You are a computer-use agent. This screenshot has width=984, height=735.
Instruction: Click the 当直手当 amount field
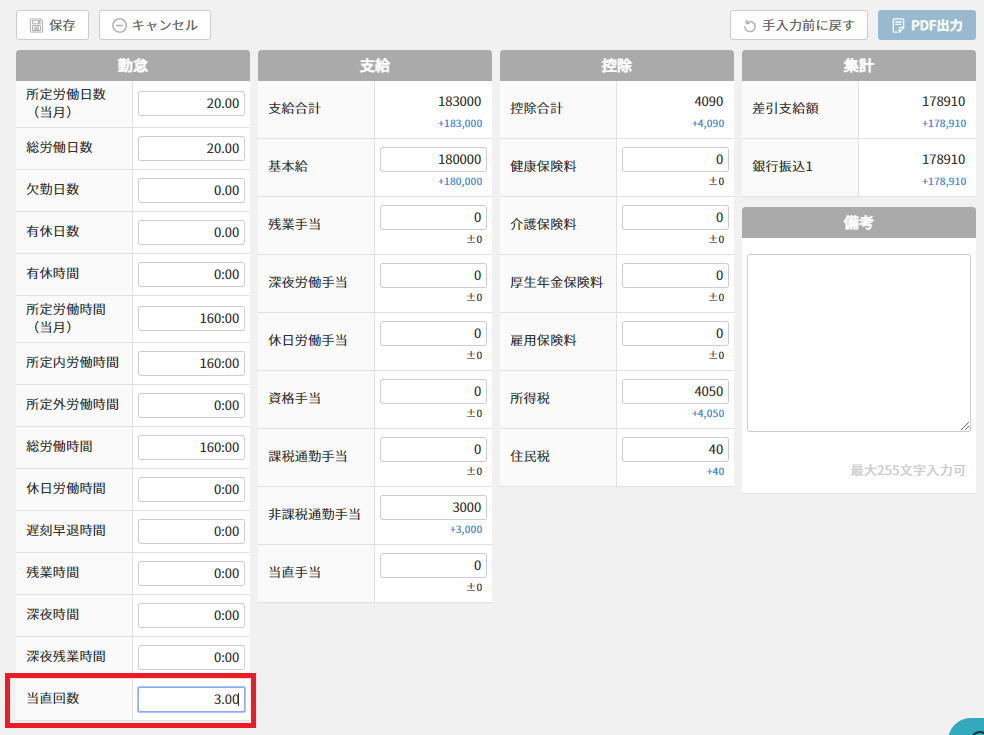pyautogui.click(x=433, y=565)
